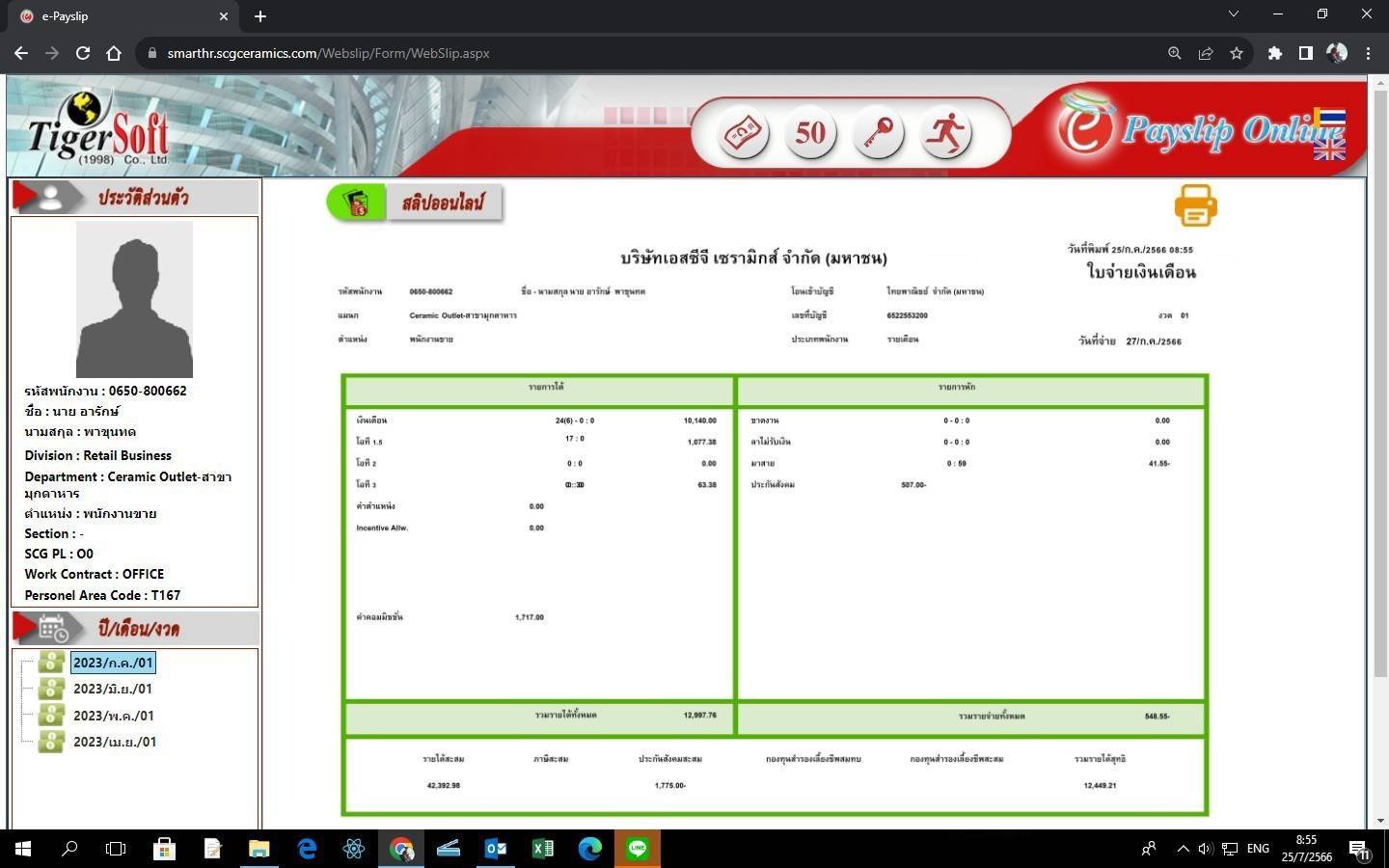Viewport: 1389px width, 868px height.
Task: Open Outlook from the taskbar
Action: pyautogui.click(x=496, y=849)
